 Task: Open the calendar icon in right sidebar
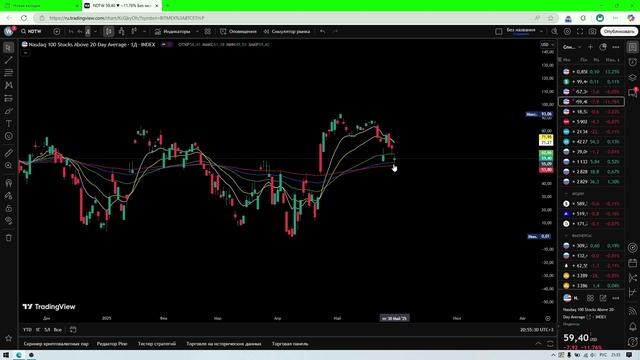pos(632,262)
